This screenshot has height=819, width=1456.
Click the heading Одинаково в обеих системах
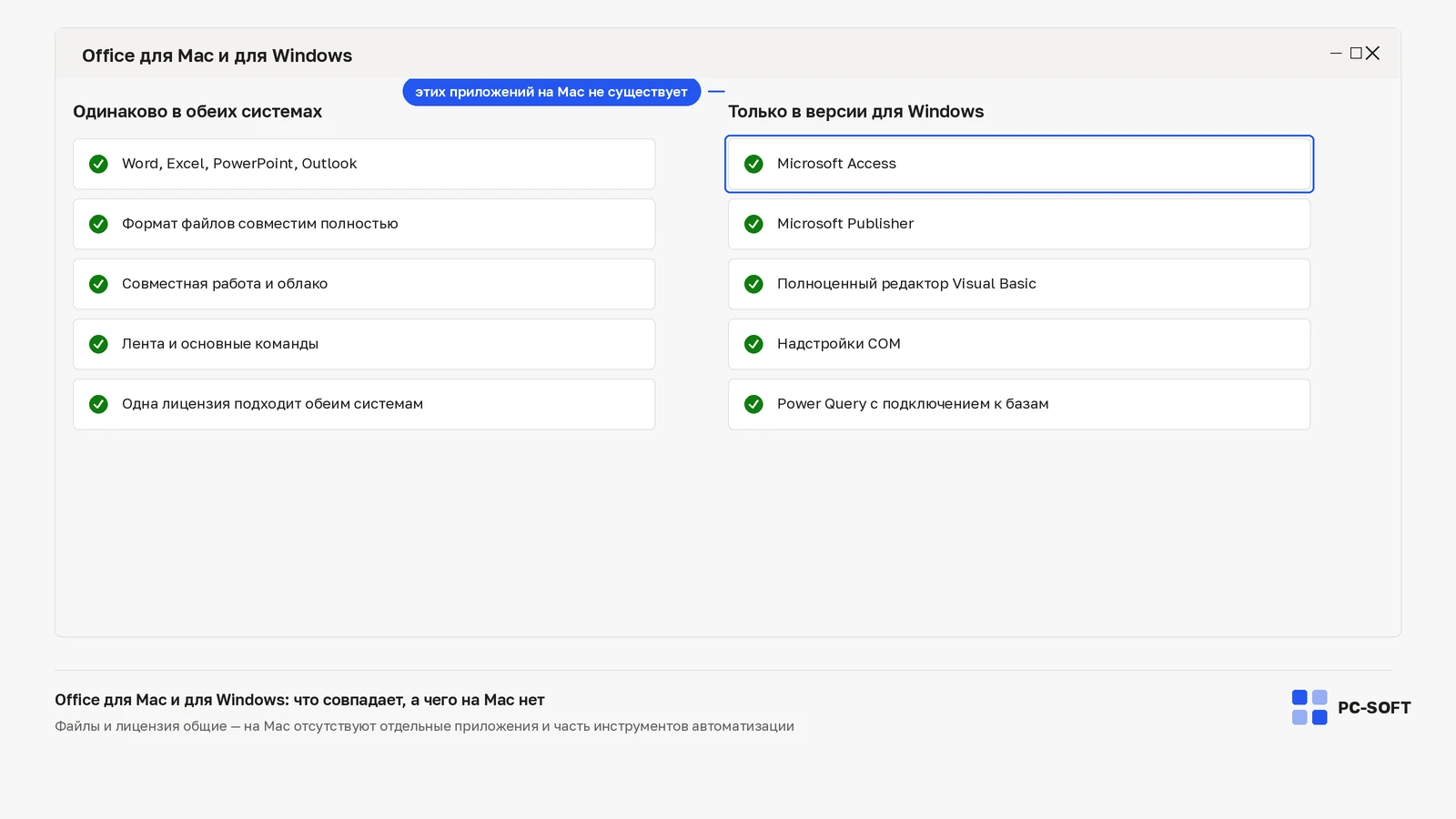pyautogui.click(x=197, y=112)
